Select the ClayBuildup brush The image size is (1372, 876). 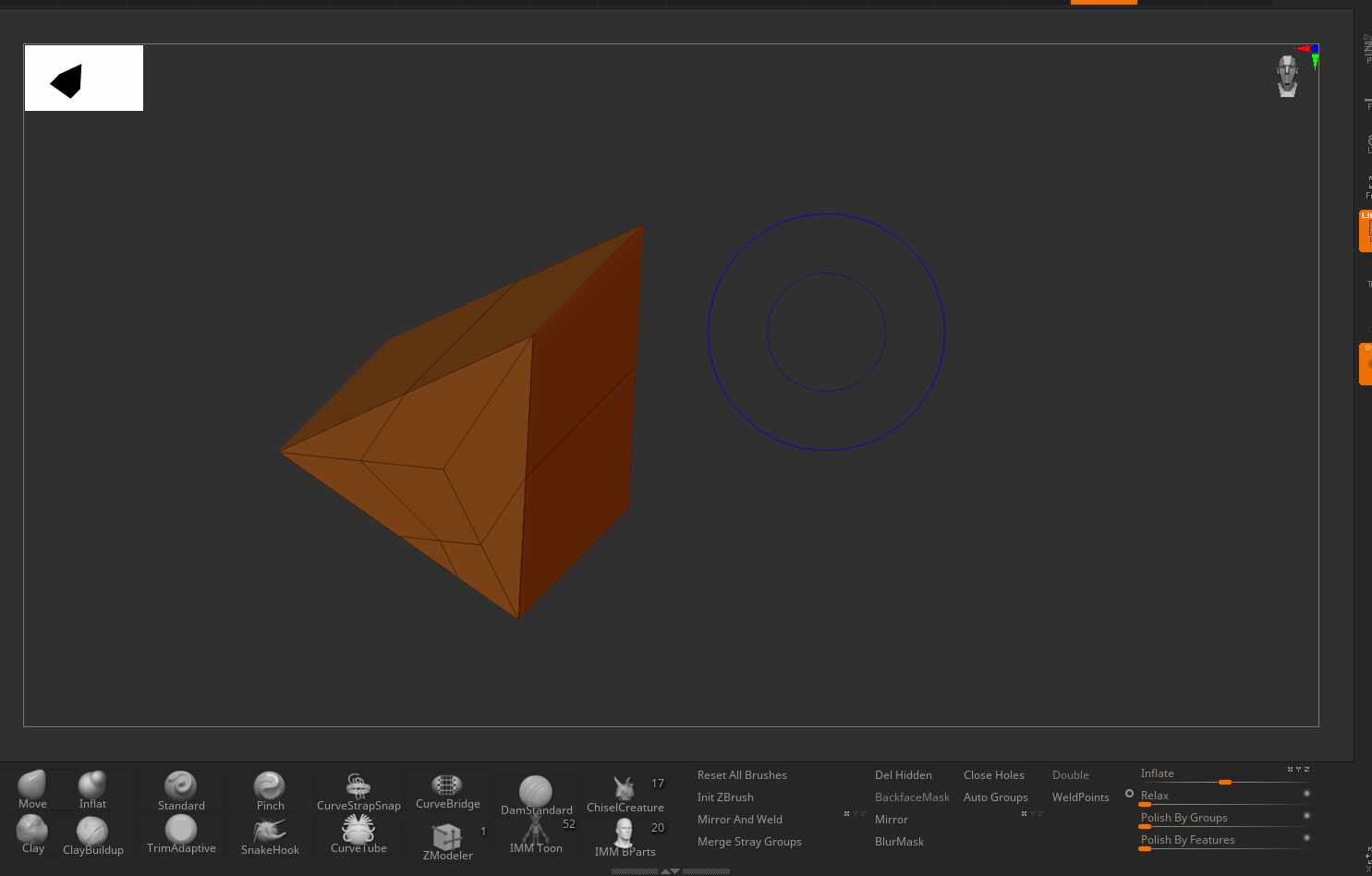pos(92,835)
